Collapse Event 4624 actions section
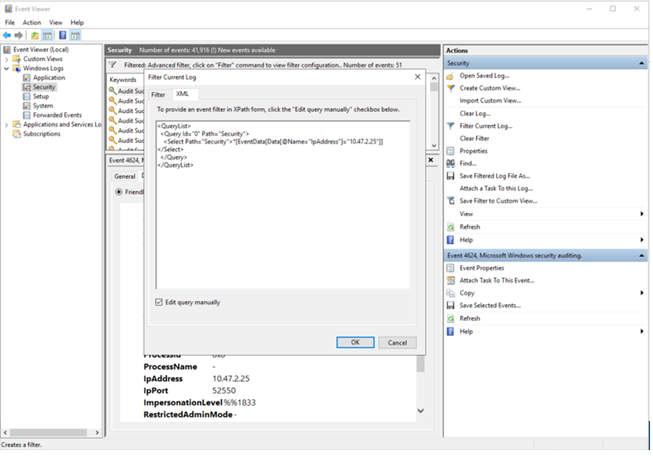The image size is (653, 462). (642, 255)
